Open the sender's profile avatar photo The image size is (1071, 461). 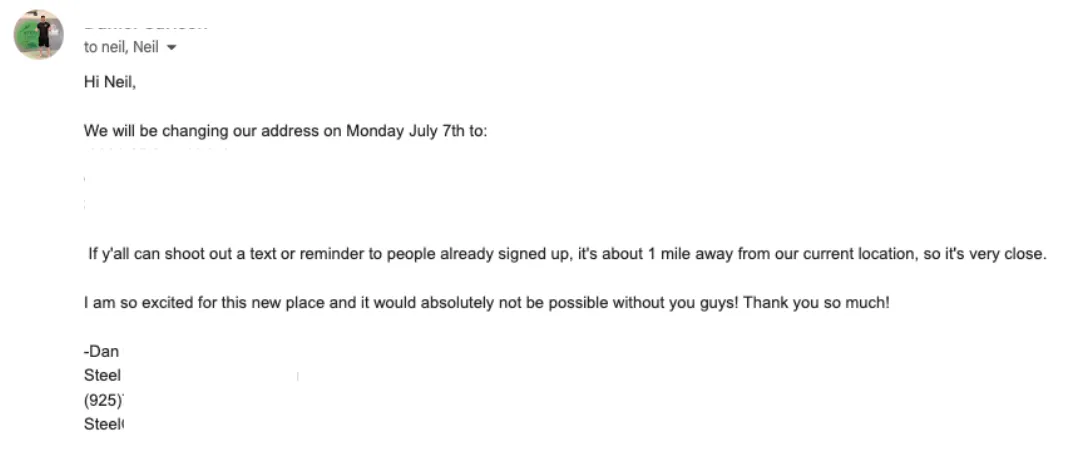[39, 34]
